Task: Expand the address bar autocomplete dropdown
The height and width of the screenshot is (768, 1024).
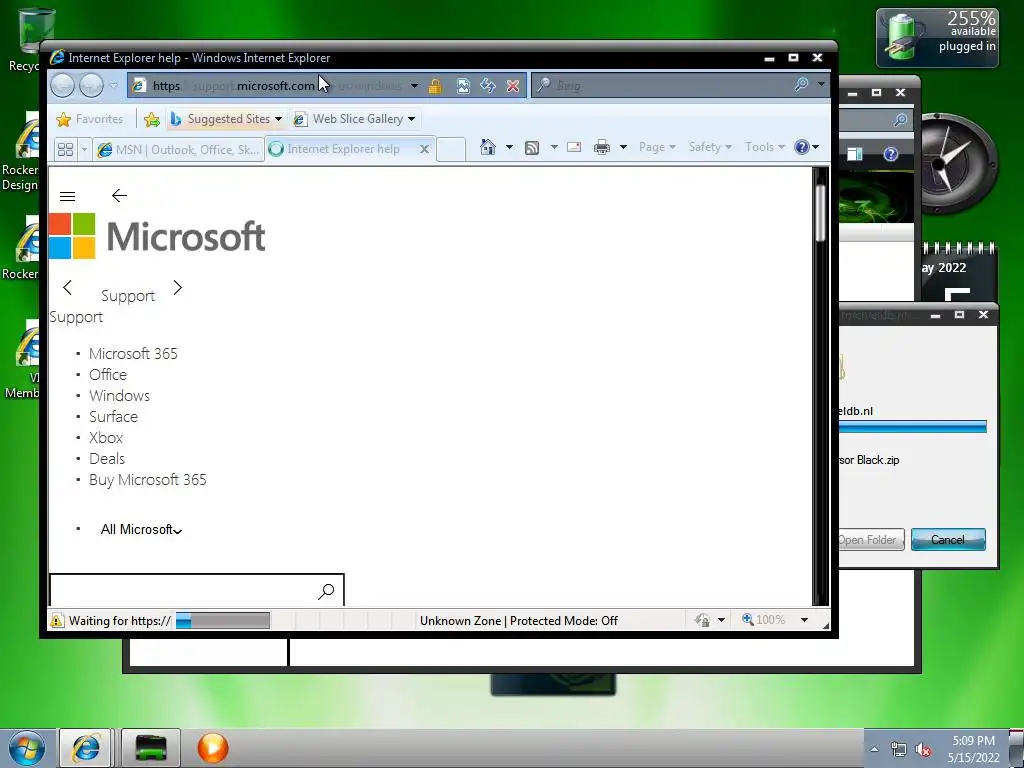Action: click(414, 86)
